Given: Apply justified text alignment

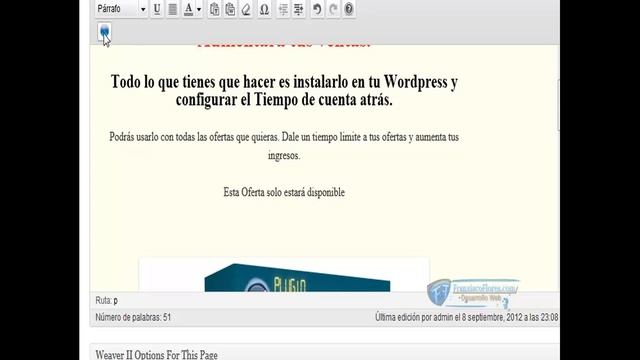Looking at the screenshot, I should click(173, 9).
